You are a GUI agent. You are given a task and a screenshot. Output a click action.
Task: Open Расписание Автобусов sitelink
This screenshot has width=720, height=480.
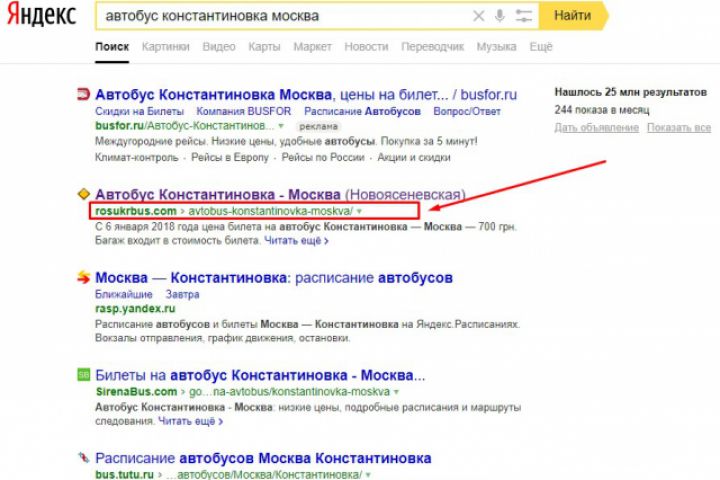tap(362, 112)
